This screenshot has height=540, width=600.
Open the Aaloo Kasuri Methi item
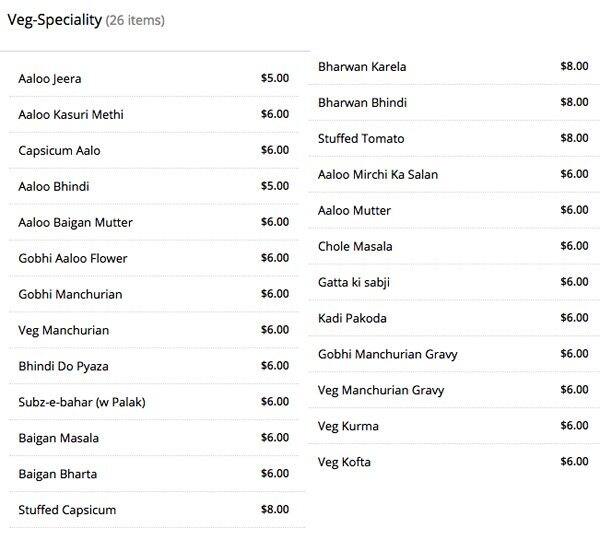click(x=154, y=114)
